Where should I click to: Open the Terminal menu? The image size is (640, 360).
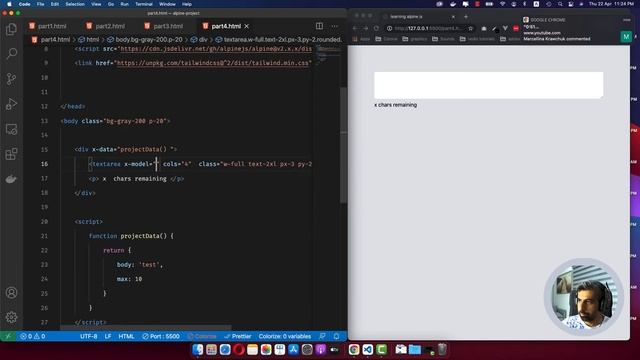point(144,4)
